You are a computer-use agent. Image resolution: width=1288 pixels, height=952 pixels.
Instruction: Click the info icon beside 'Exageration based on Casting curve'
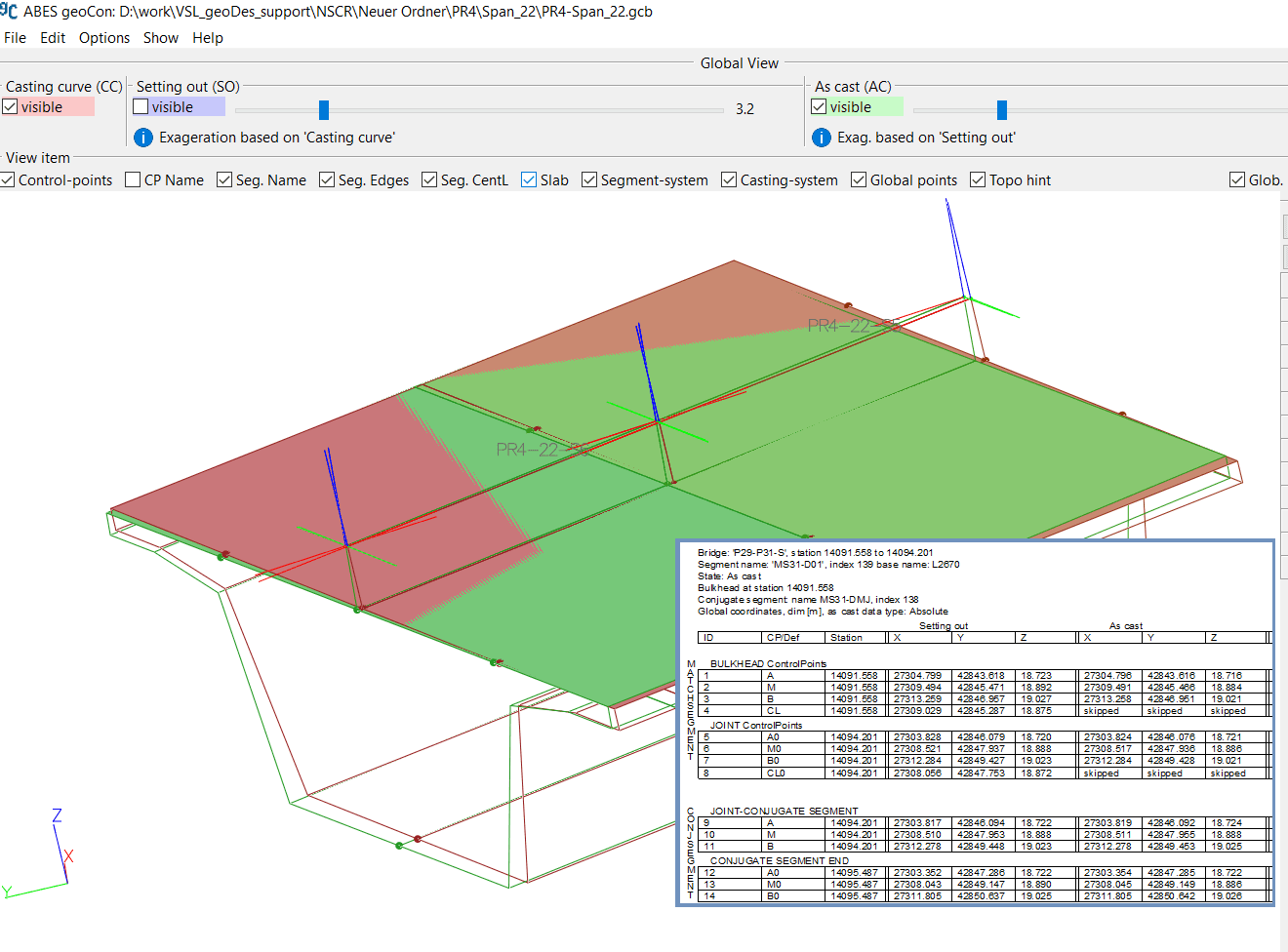[x=142, y=138]
